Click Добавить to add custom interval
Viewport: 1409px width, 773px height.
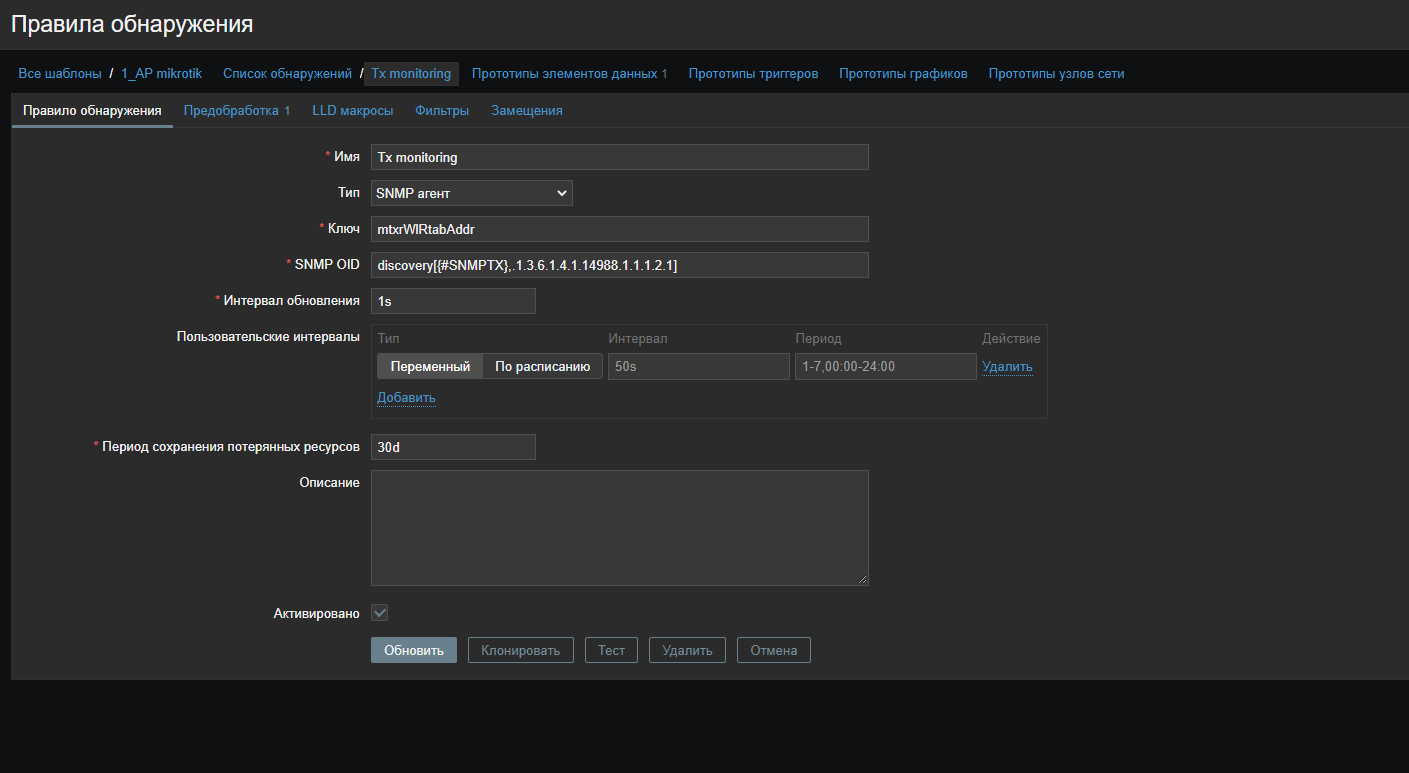(406, 398)
